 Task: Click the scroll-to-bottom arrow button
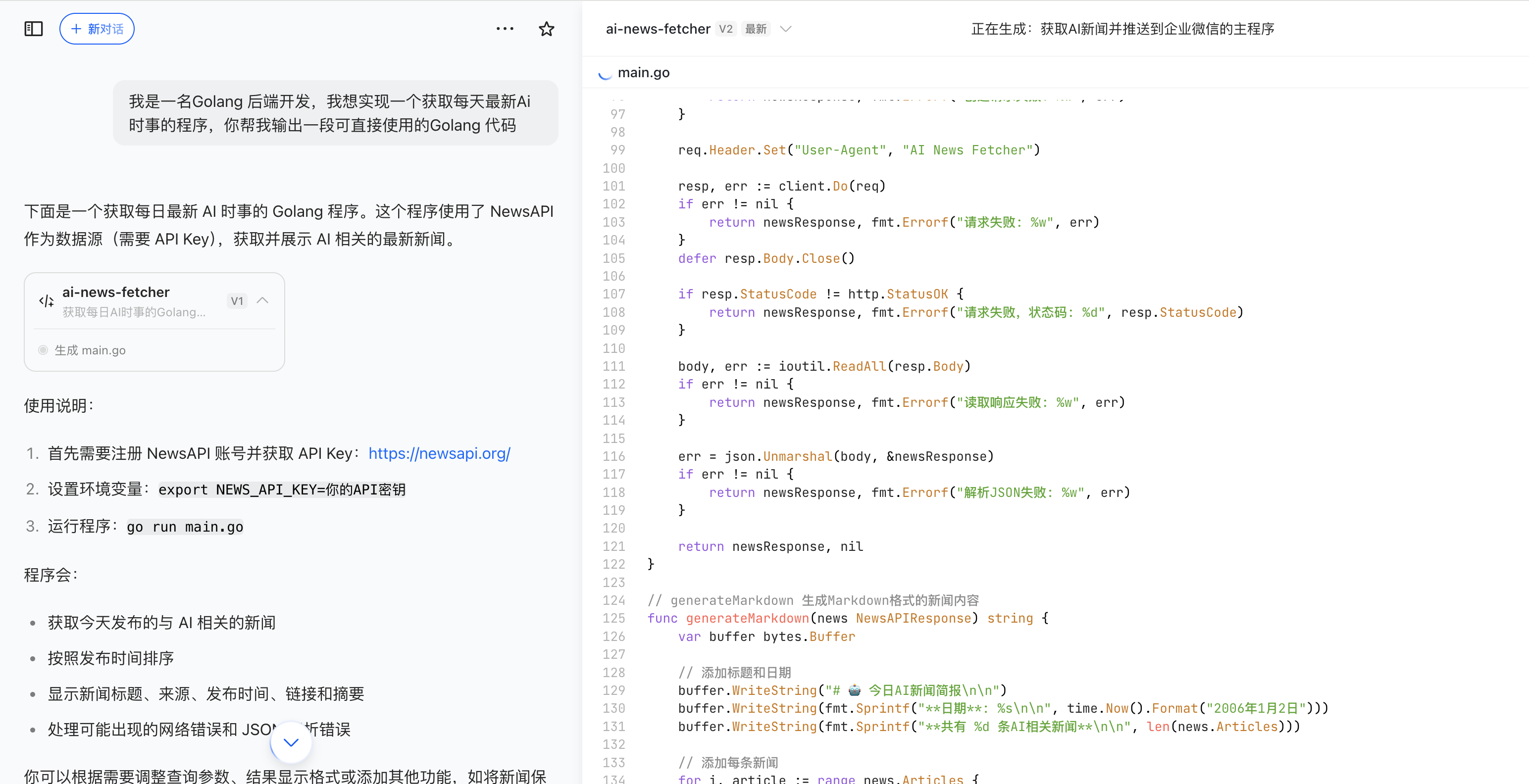click(290, 742)
